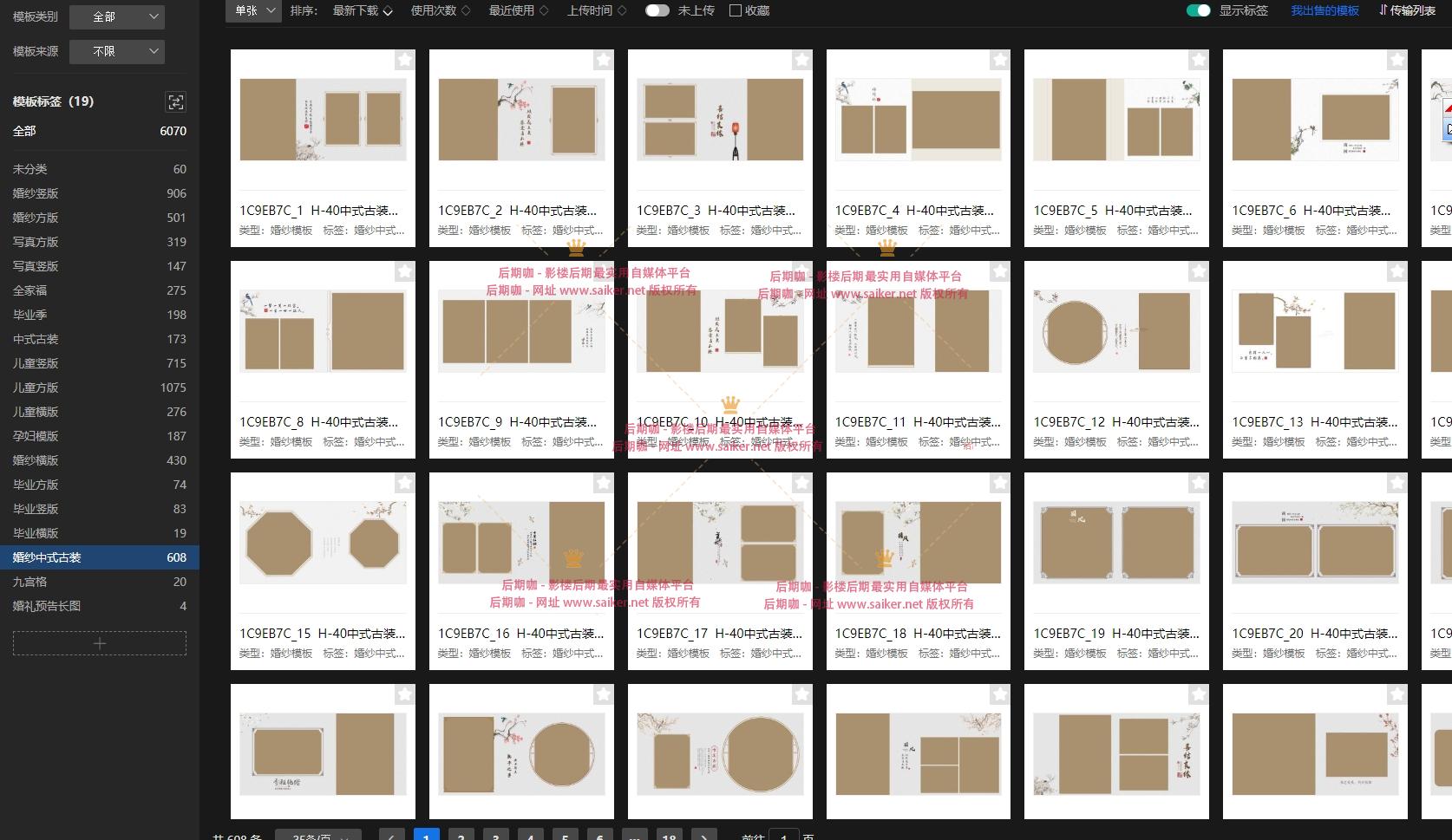The image size is (1452, 840).
Task: Select the 婚礼预告长图 tag row
Action: [x=100, y=606]
